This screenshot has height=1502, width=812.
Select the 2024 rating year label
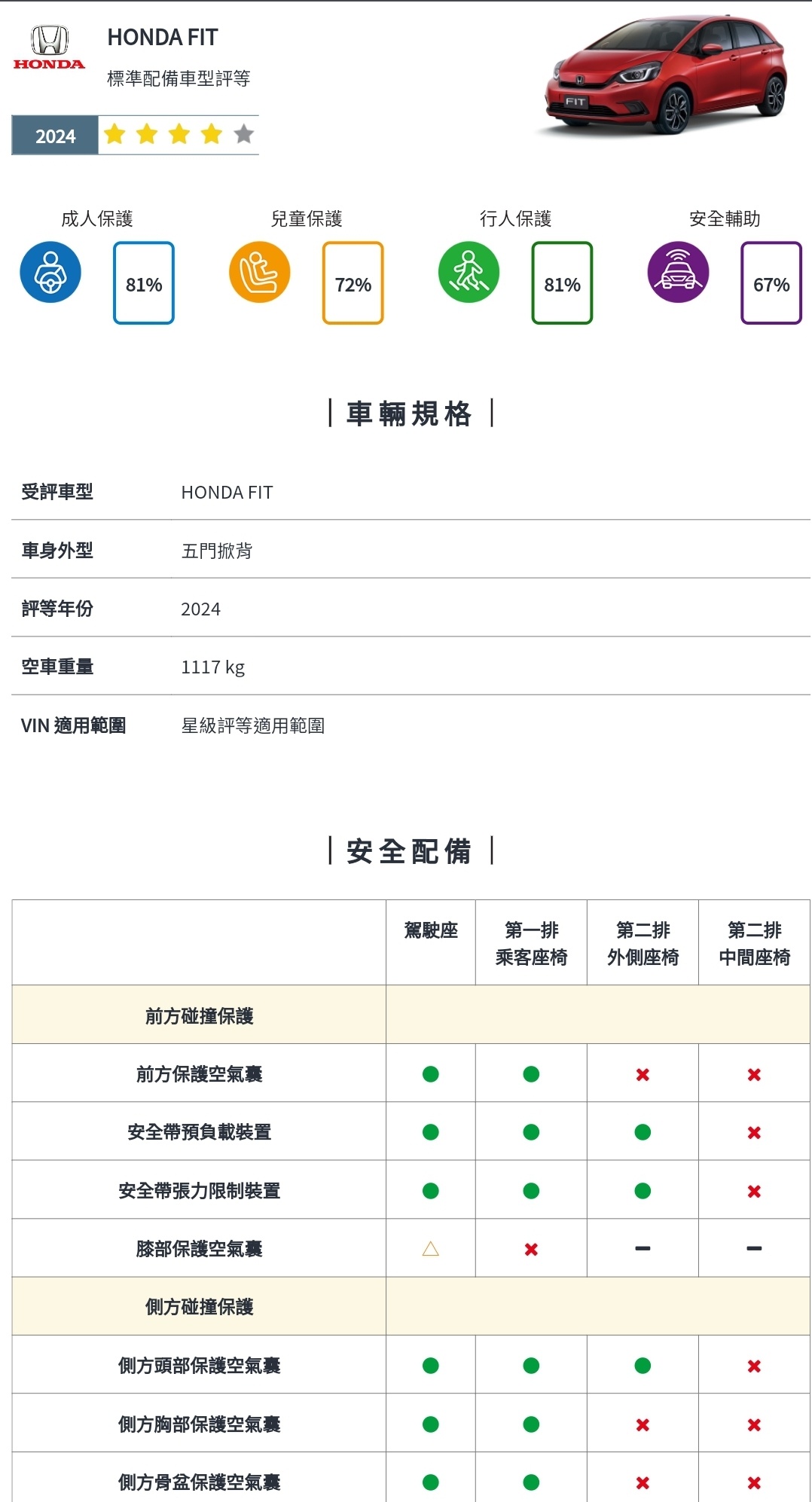(55, 136)
